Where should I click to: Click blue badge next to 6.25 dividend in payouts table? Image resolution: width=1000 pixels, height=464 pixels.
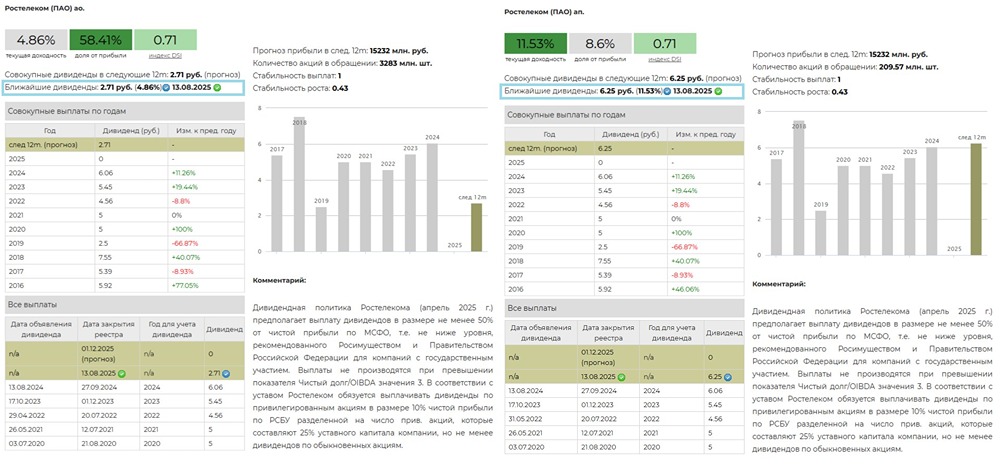(726, 377)
